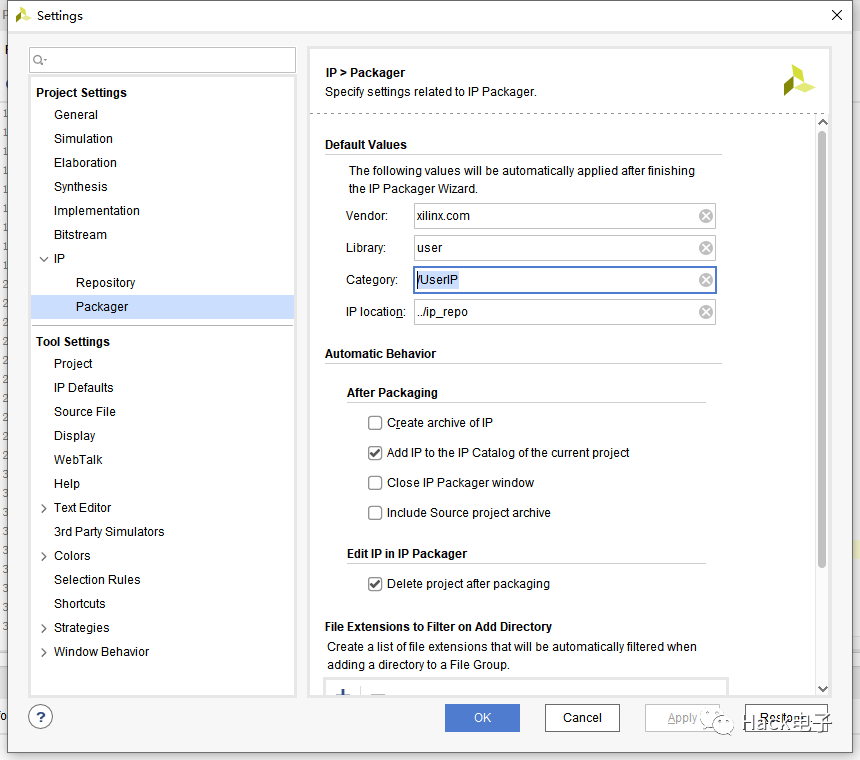This screenshot has width=860, height=760.
Task: Uncheck Add IP to the IP Catalog
Action: (375, 453)
